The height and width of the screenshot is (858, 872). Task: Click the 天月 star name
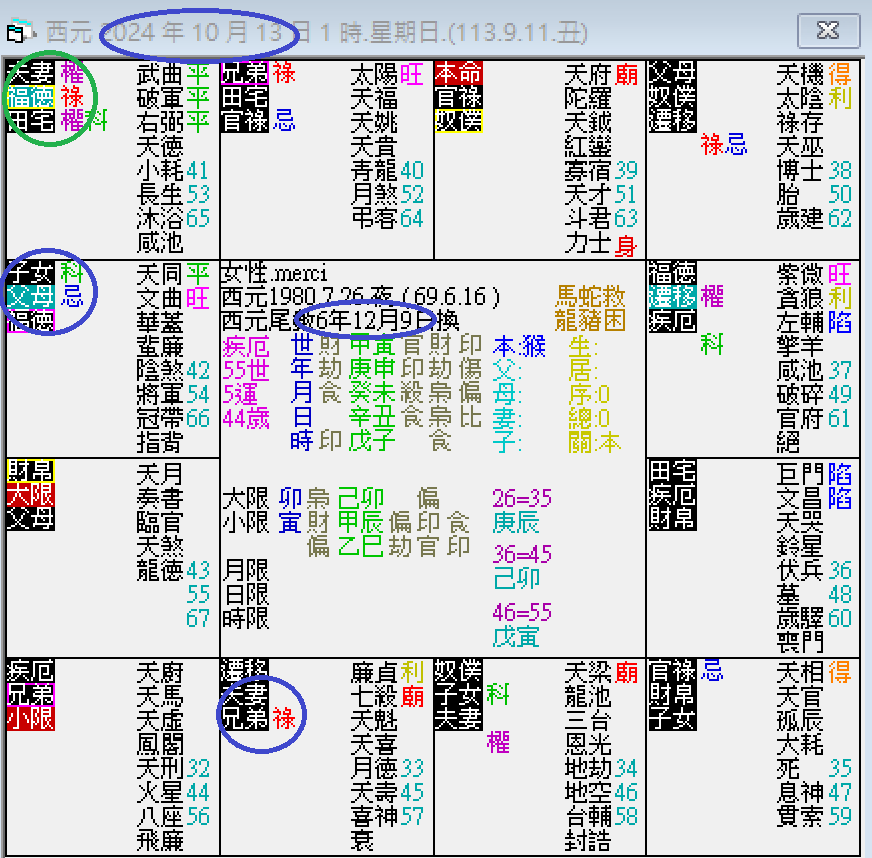(160, 475)
